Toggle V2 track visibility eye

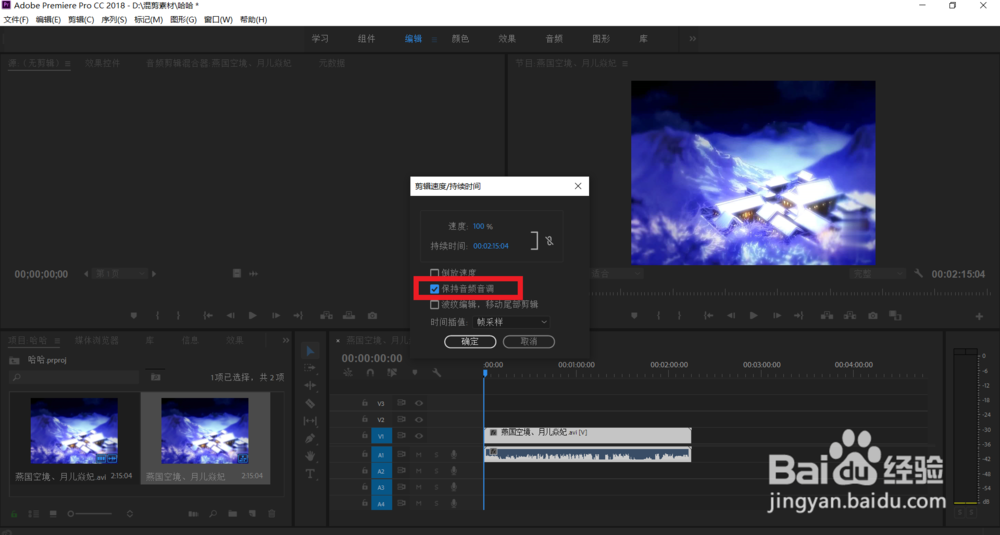[x=419, y=420]
